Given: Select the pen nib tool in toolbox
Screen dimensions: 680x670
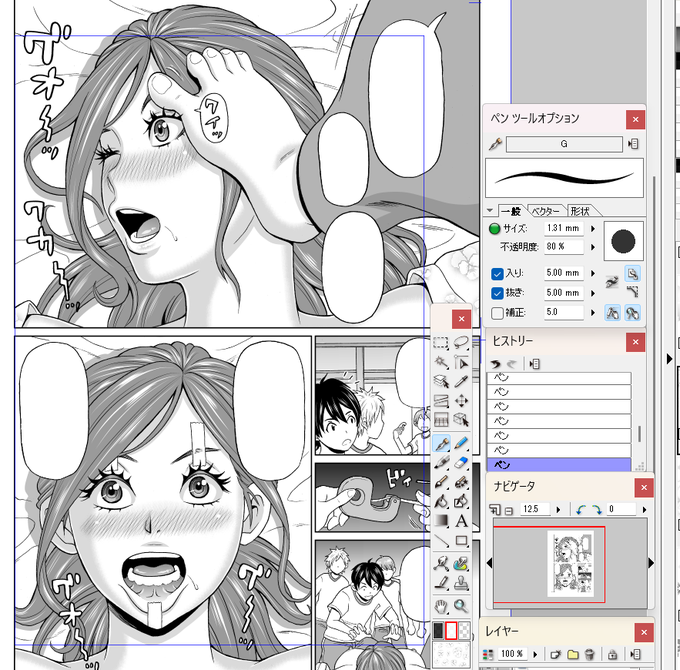Looking at the screenshot, I should click(441, 444).
